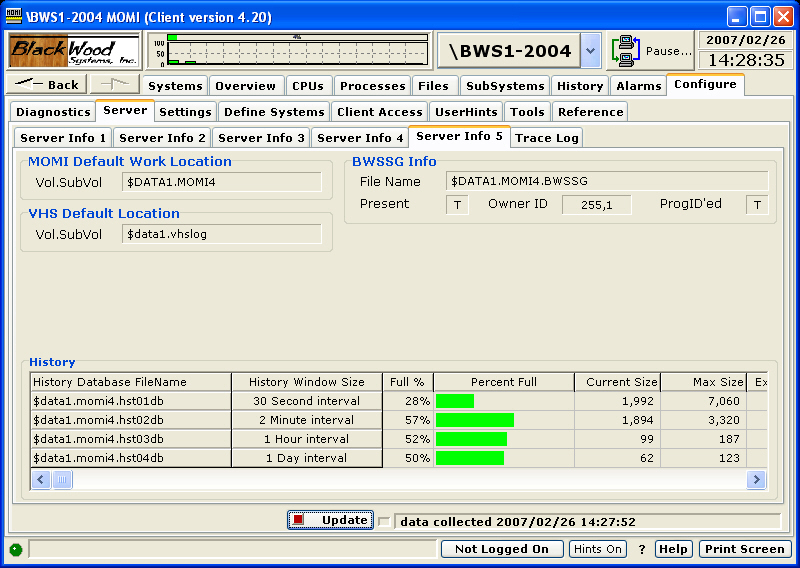
Task: Click the Help button
Action: coord(673,549)
